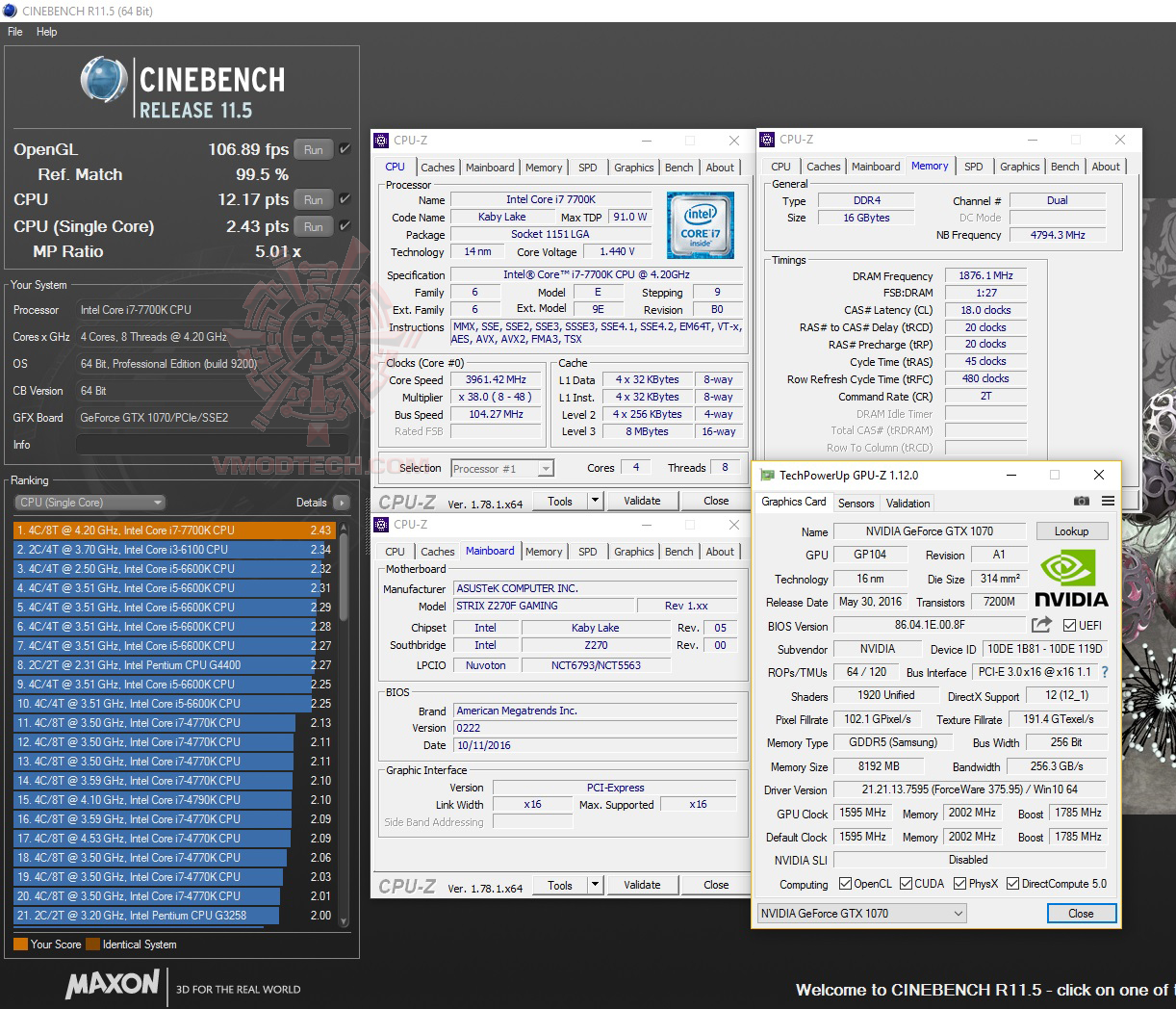Image resolution: width=1176 pixels, height=1009 pixels.
Task: Select Graphics tab in Memory CPU-Z window
Action: pos(1019,167)
